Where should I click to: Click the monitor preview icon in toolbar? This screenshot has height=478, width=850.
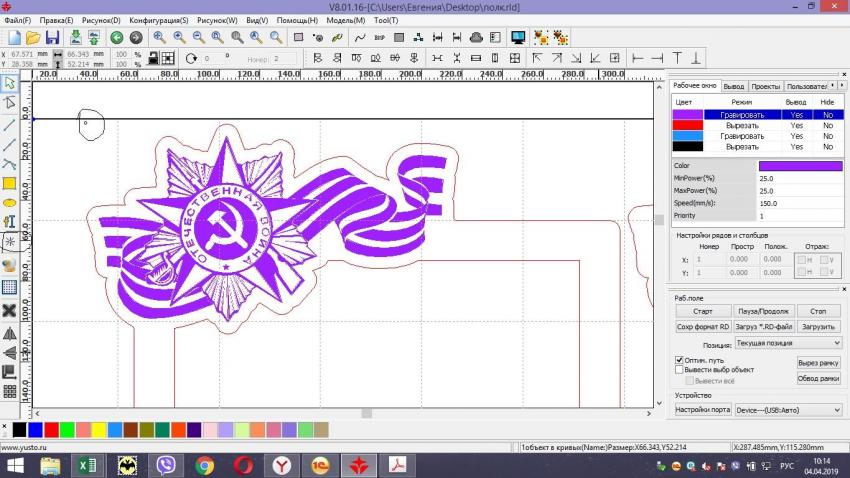518,37
